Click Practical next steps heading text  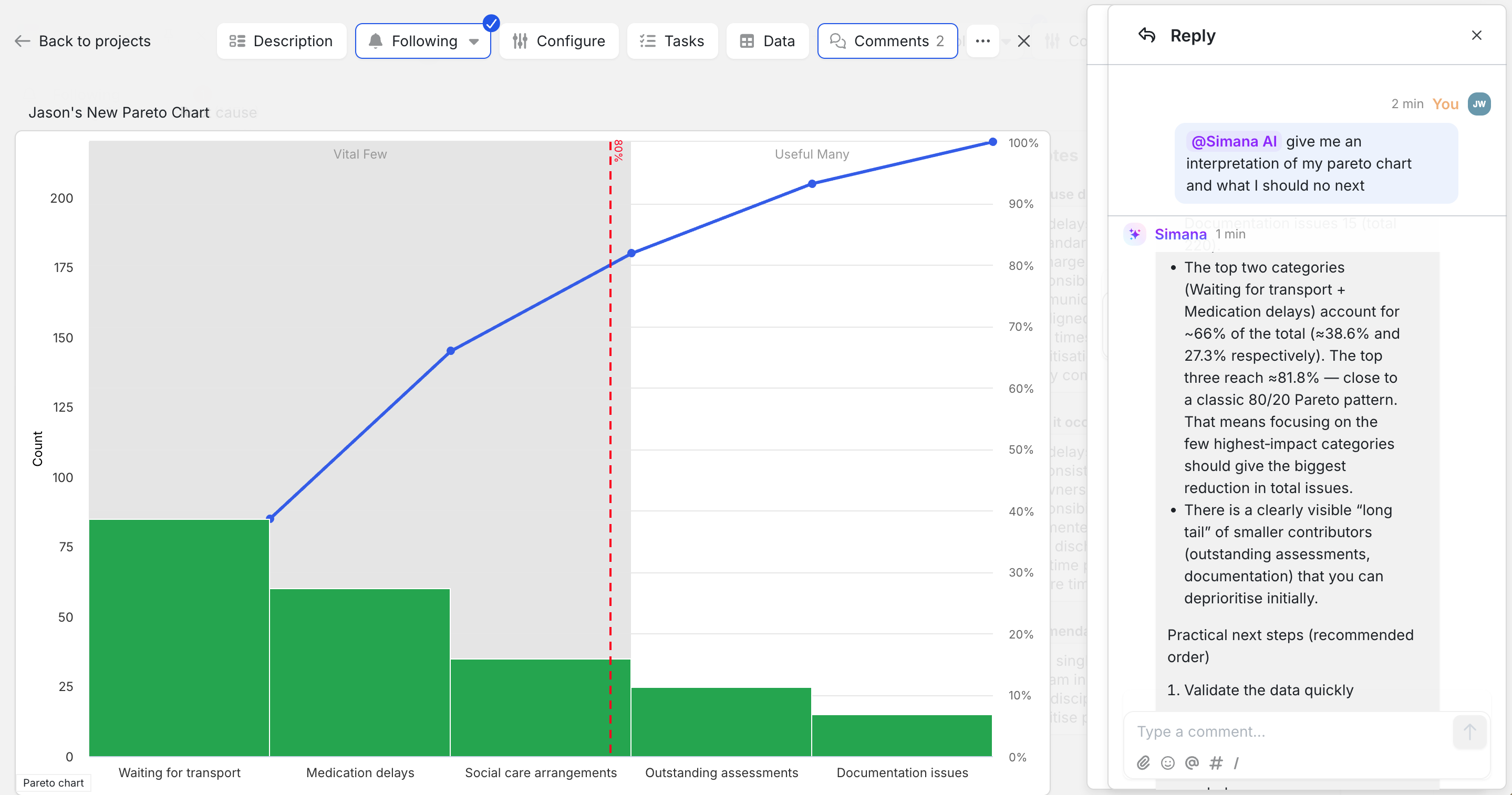1290,646
